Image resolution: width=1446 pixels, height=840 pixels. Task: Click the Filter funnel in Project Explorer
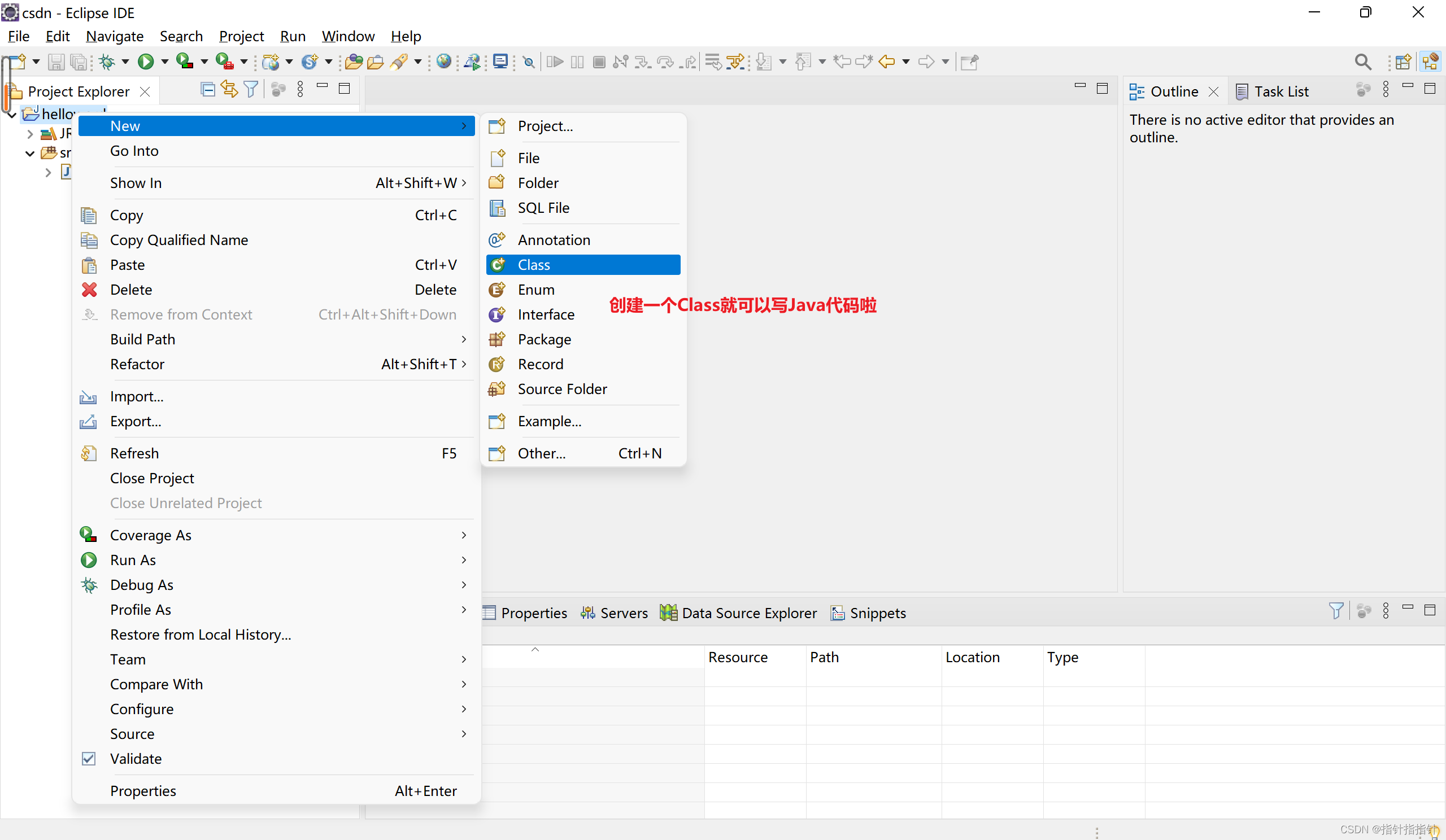point(251,89)
